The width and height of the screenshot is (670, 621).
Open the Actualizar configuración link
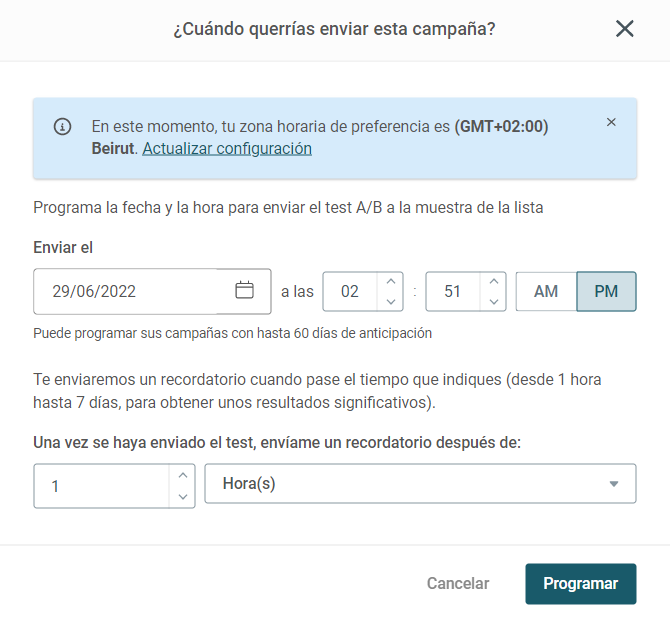click(x=227, y=149)
